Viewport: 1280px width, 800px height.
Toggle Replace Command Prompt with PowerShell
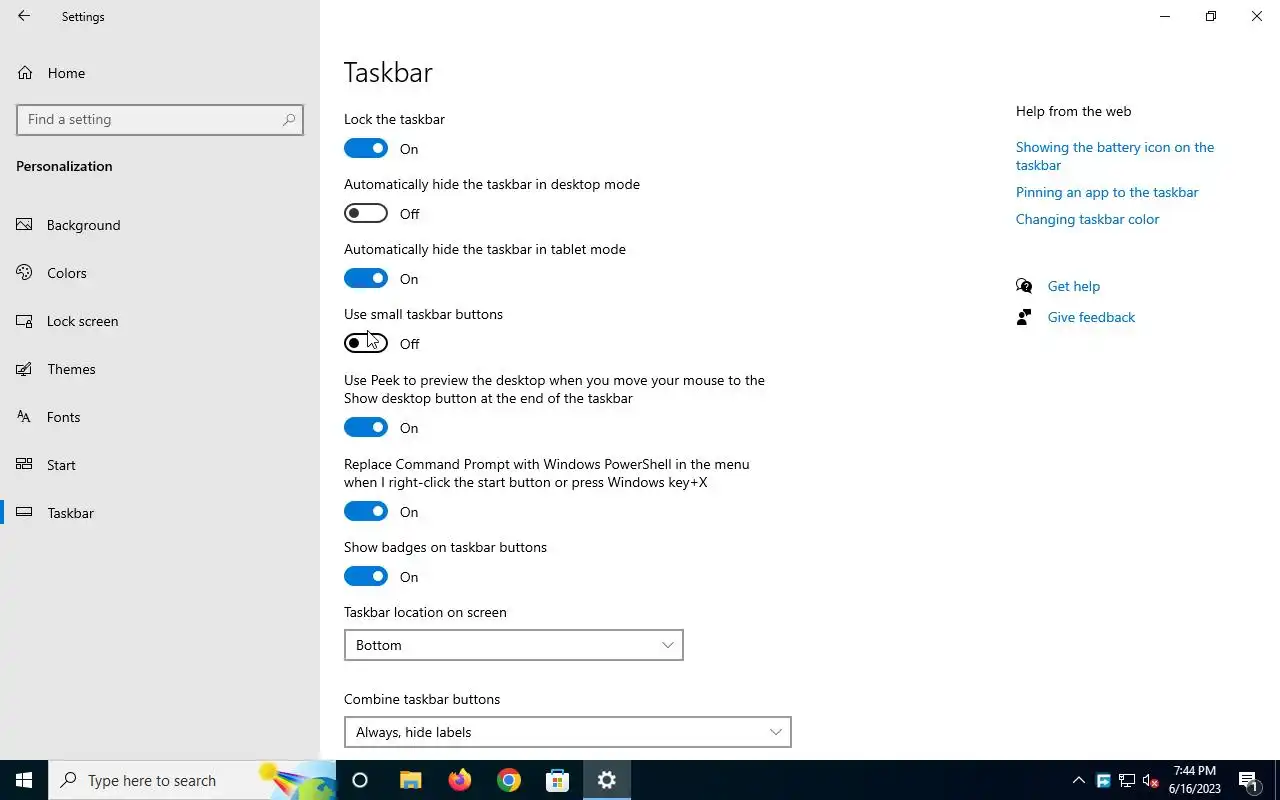point(366,511)
